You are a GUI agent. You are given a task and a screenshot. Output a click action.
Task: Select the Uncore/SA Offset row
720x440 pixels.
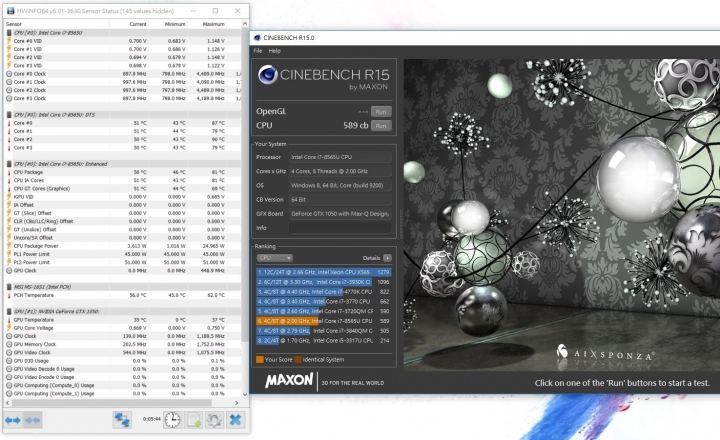pos(123,238)
